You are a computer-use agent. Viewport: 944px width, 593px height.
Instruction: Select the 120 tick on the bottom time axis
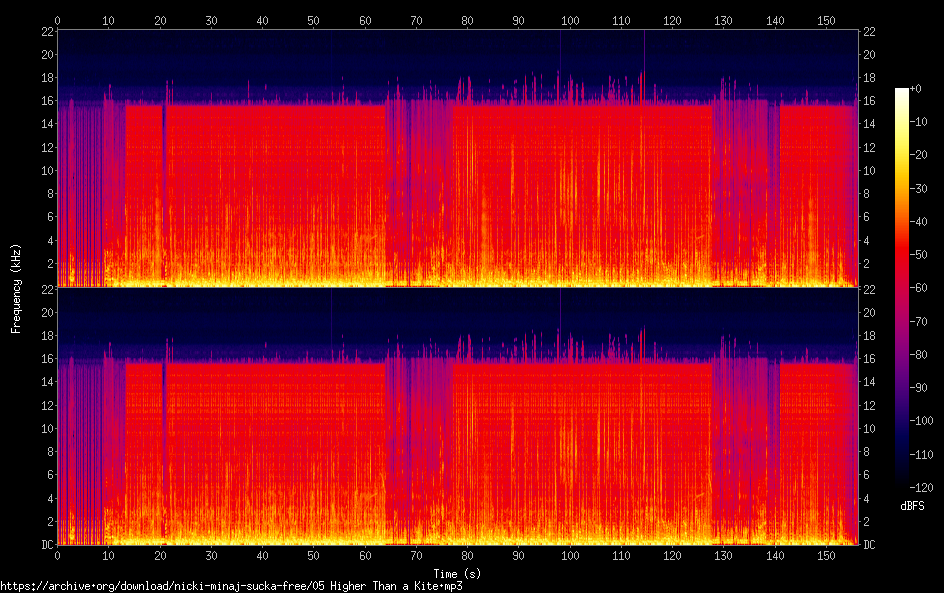(x=672, y=555)
